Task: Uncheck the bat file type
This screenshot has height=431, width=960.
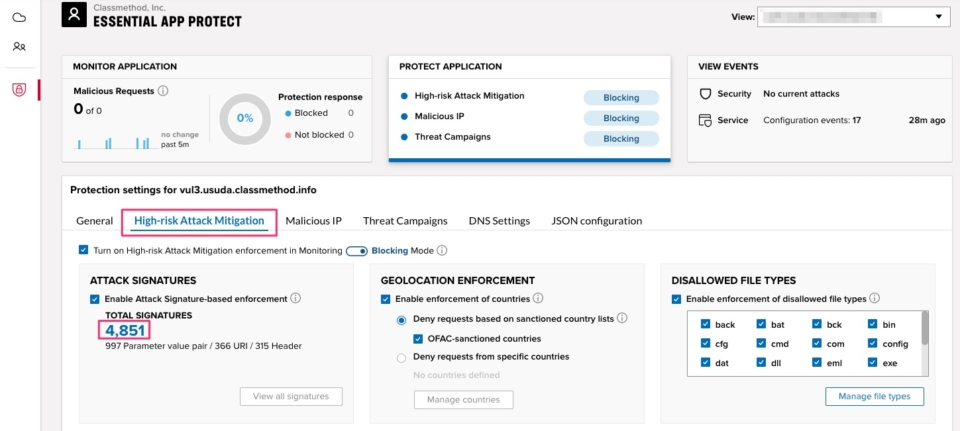Action: (x=761, y=324)
